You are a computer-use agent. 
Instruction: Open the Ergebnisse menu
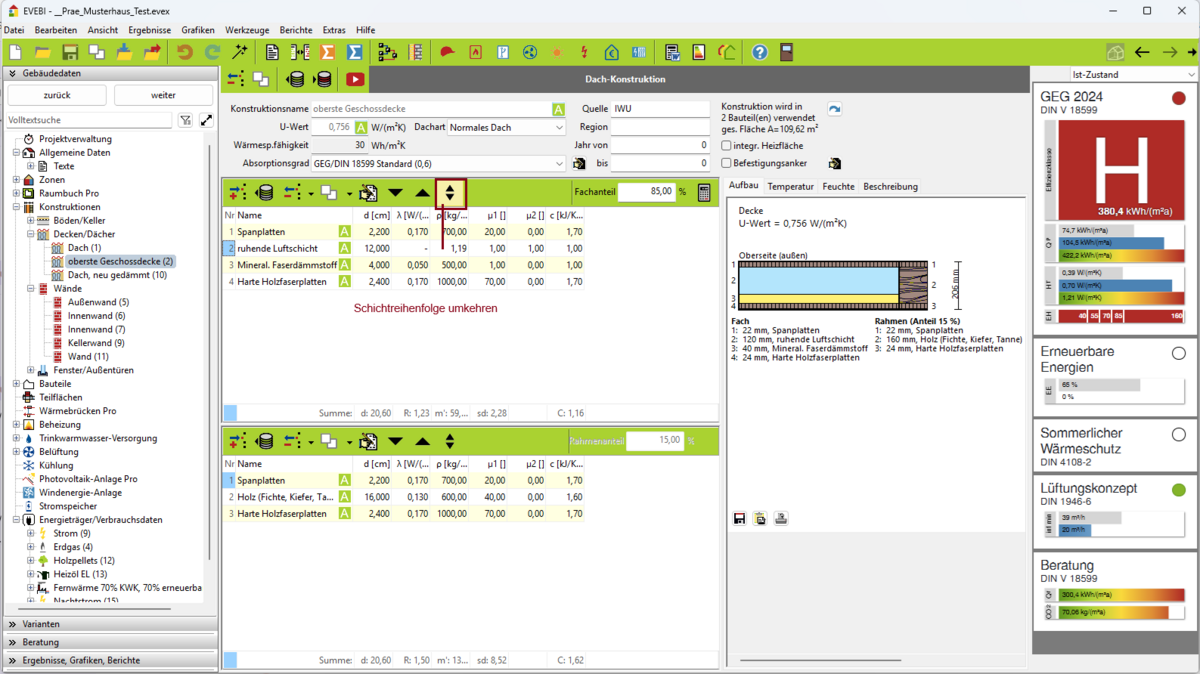click(x=149, y=31)
